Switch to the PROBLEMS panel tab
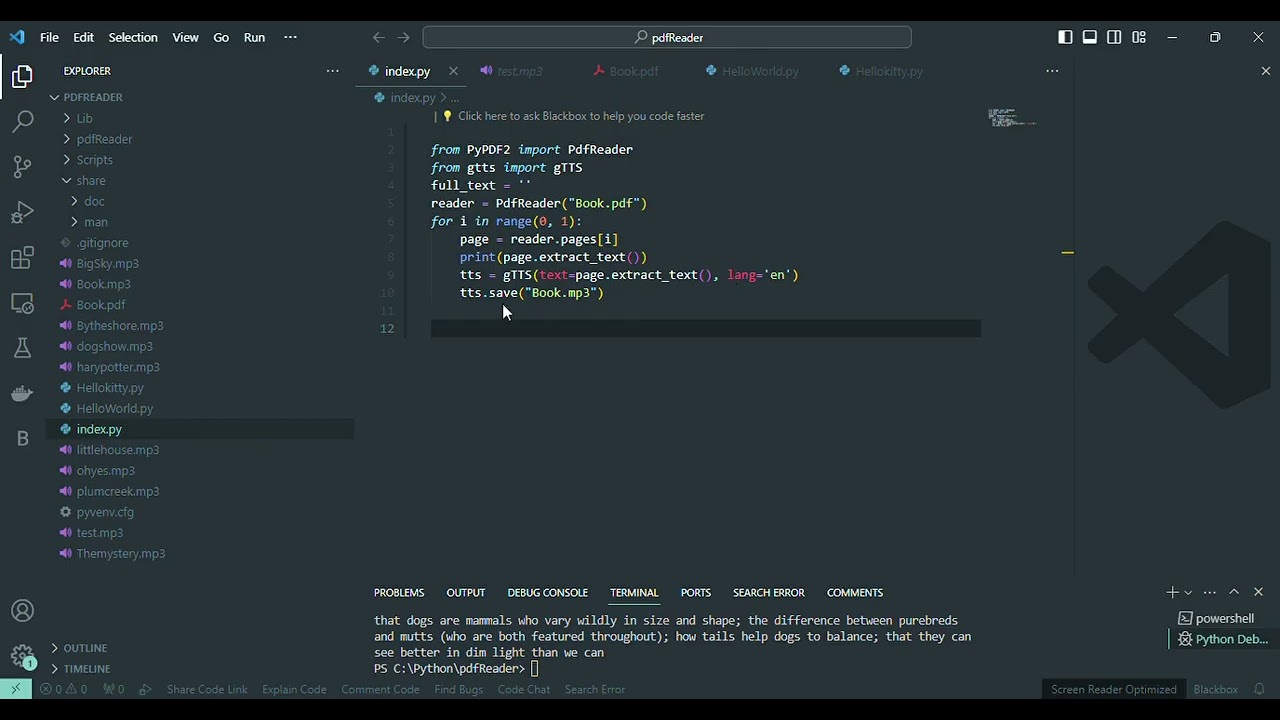 pyautogui.click(x=399, y=593)
